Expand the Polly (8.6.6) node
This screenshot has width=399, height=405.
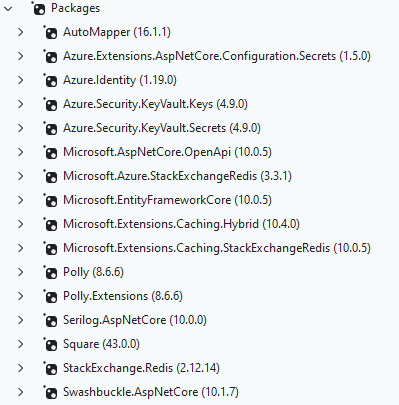[x=21, y=272]
